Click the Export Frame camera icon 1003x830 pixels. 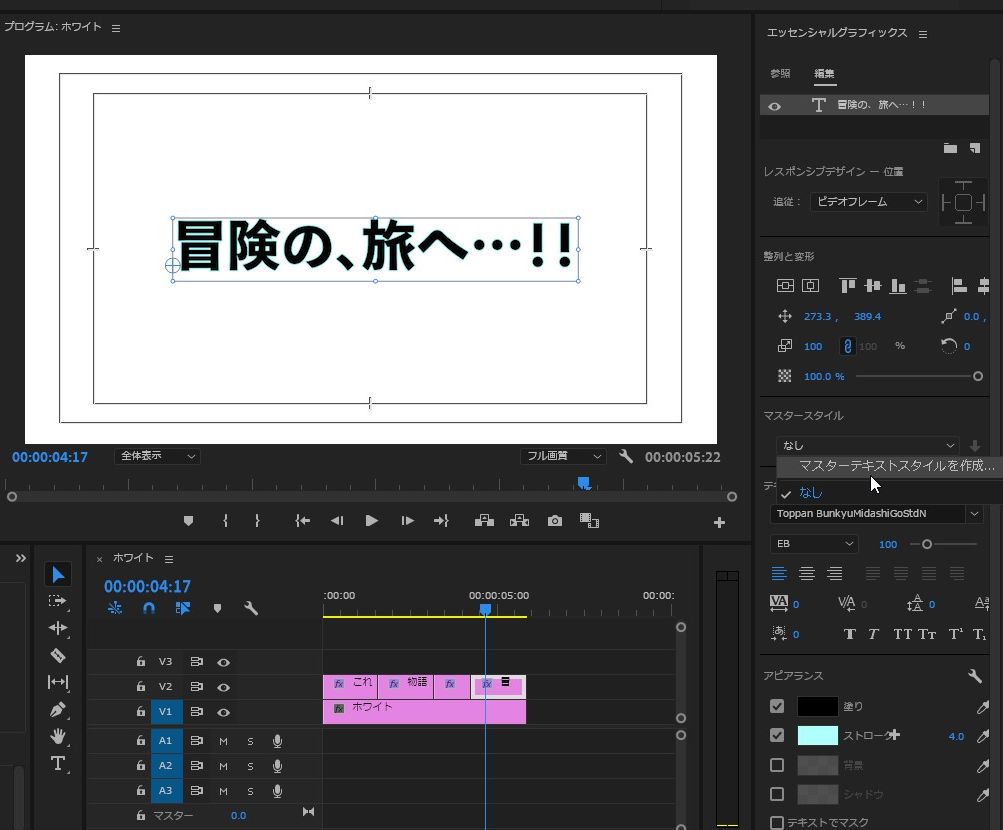click(554, 521)
